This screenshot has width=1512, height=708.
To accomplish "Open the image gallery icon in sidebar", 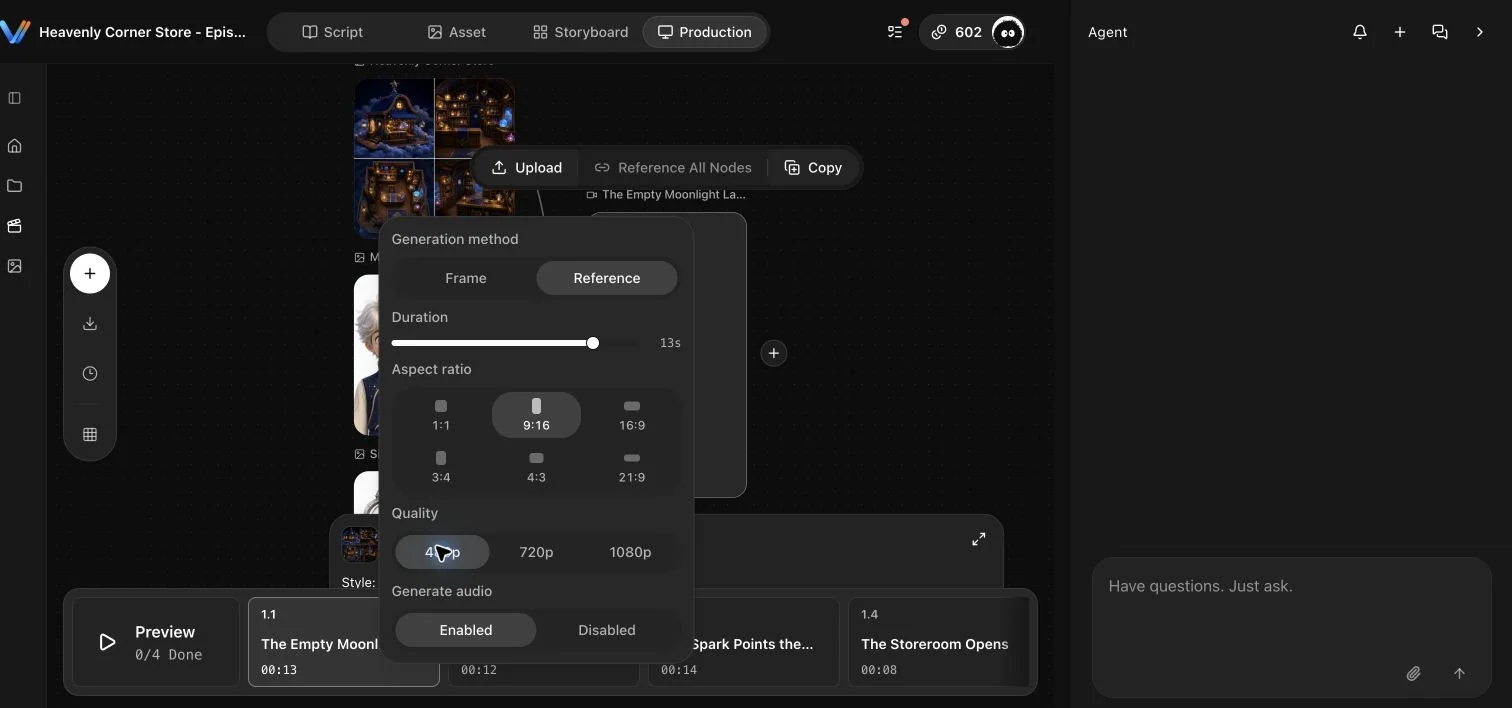I will (x=14, y=266).
